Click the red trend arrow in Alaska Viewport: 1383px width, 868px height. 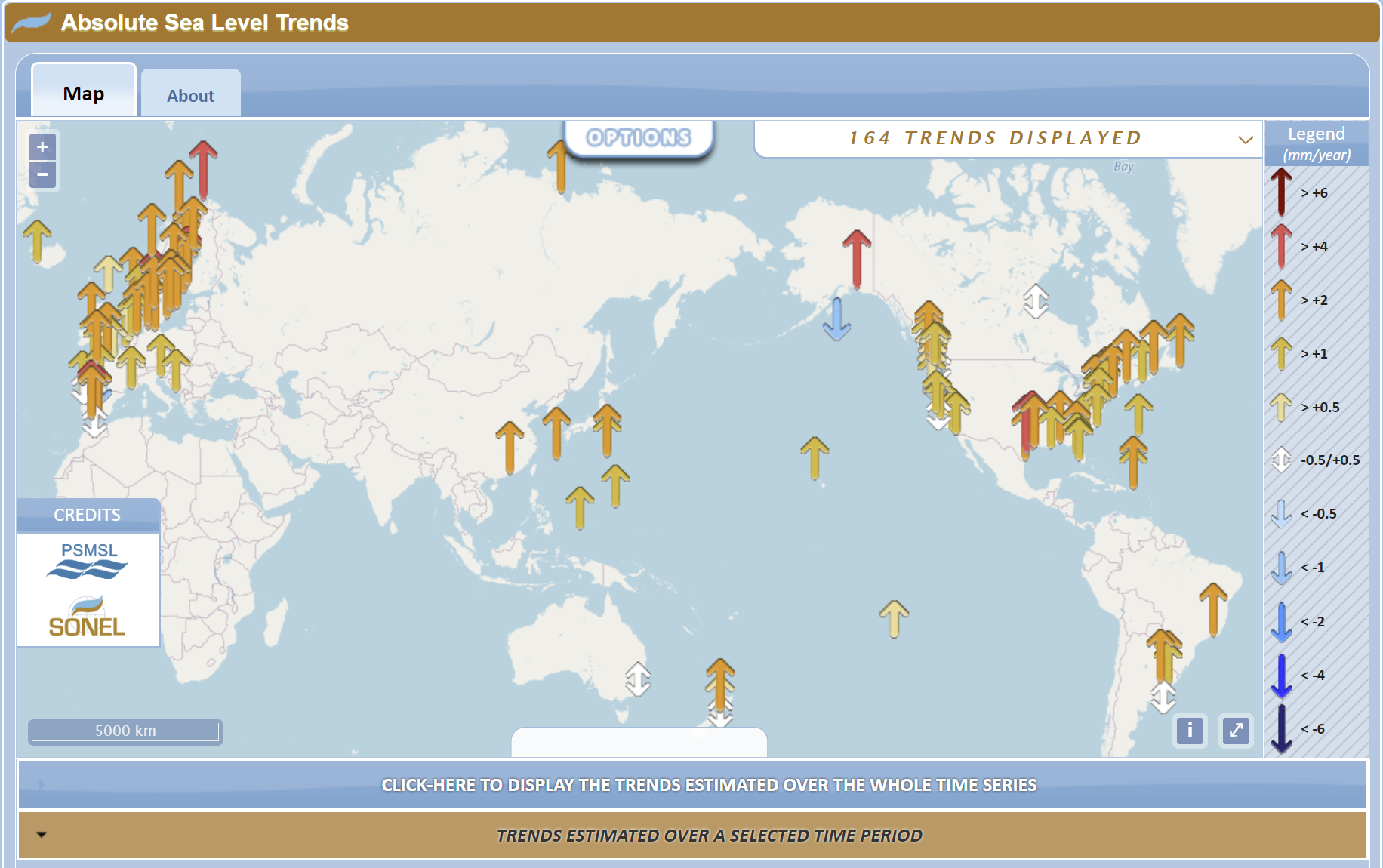coord(856,258)
